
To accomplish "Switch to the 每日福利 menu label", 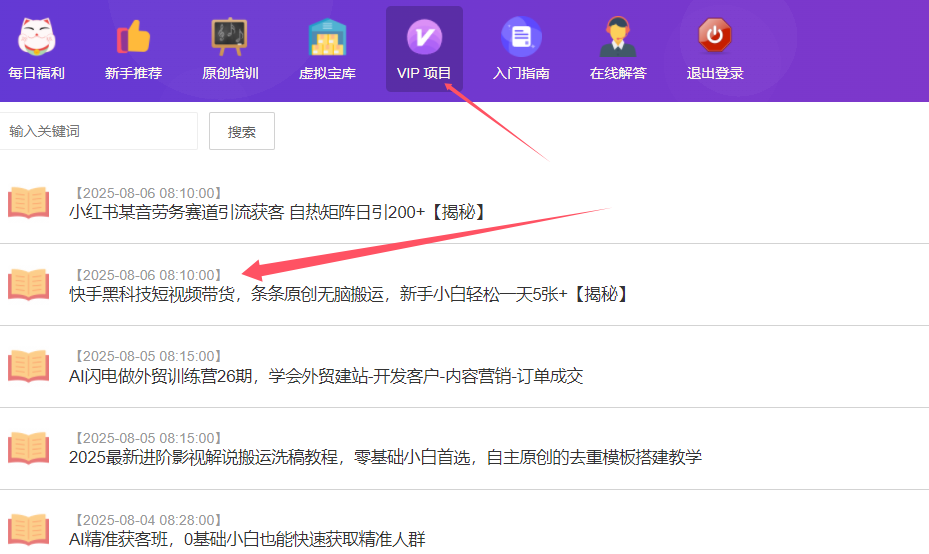I will point(36,73).
